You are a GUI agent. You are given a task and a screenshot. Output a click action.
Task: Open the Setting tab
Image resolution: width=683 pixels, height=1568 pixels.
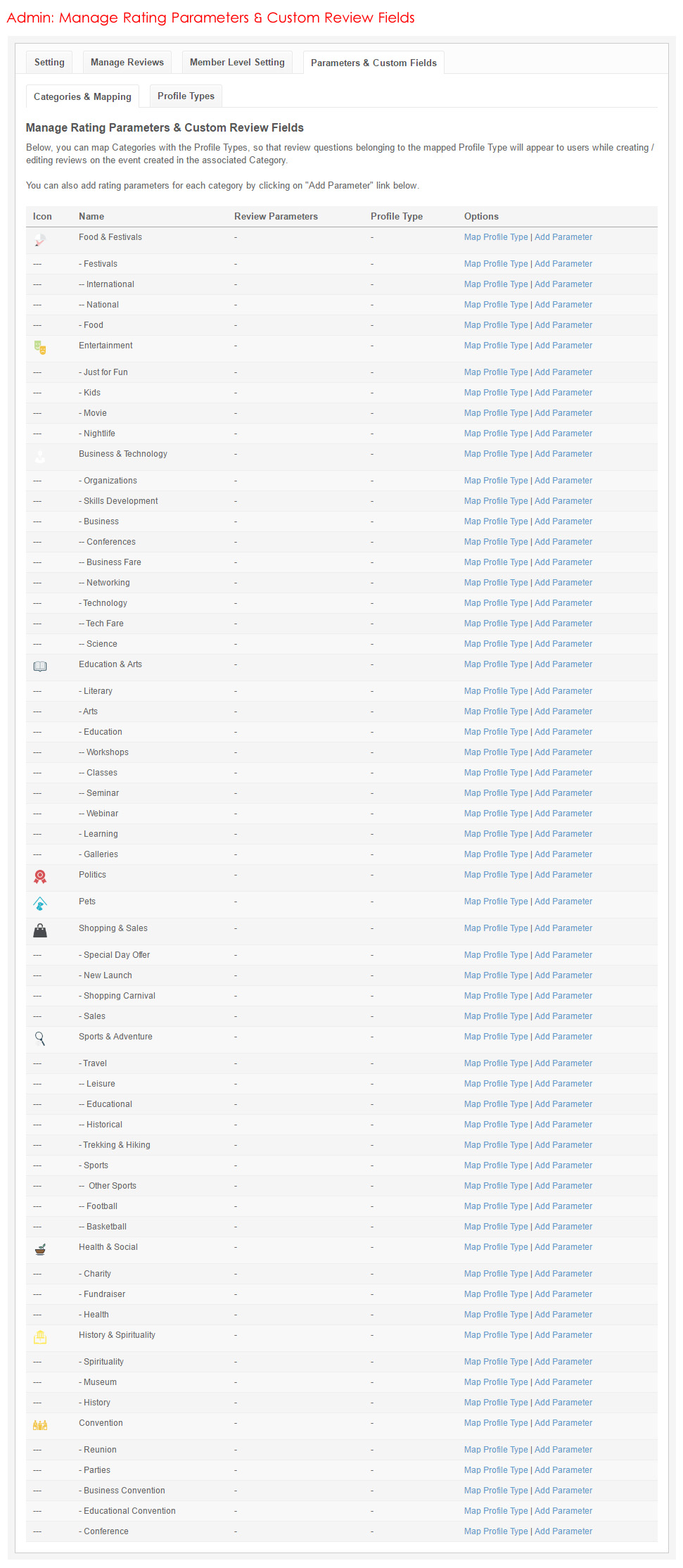point(49,62)
